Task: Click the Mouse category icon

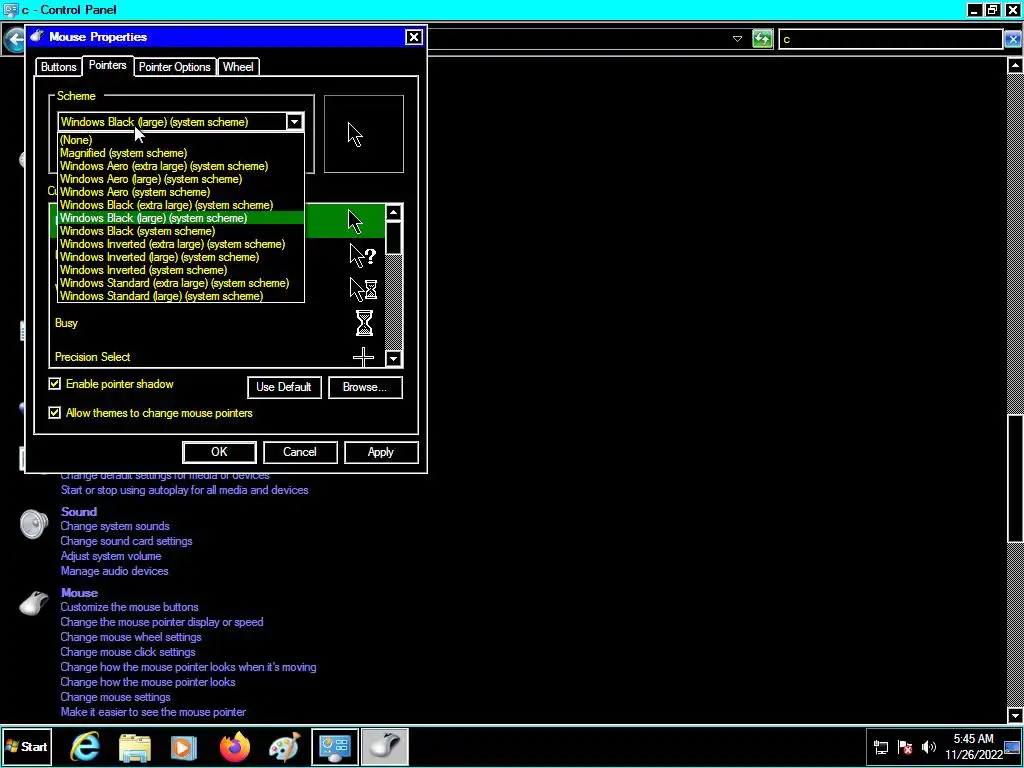Action: click(x=34, y=603)
